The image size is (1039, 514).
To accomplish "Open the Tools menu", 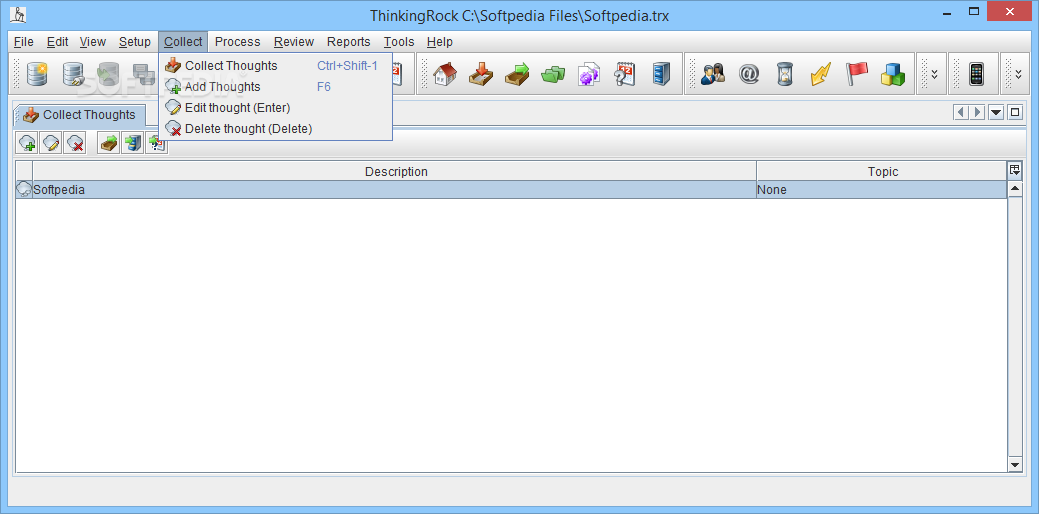I will coord(399,42).
